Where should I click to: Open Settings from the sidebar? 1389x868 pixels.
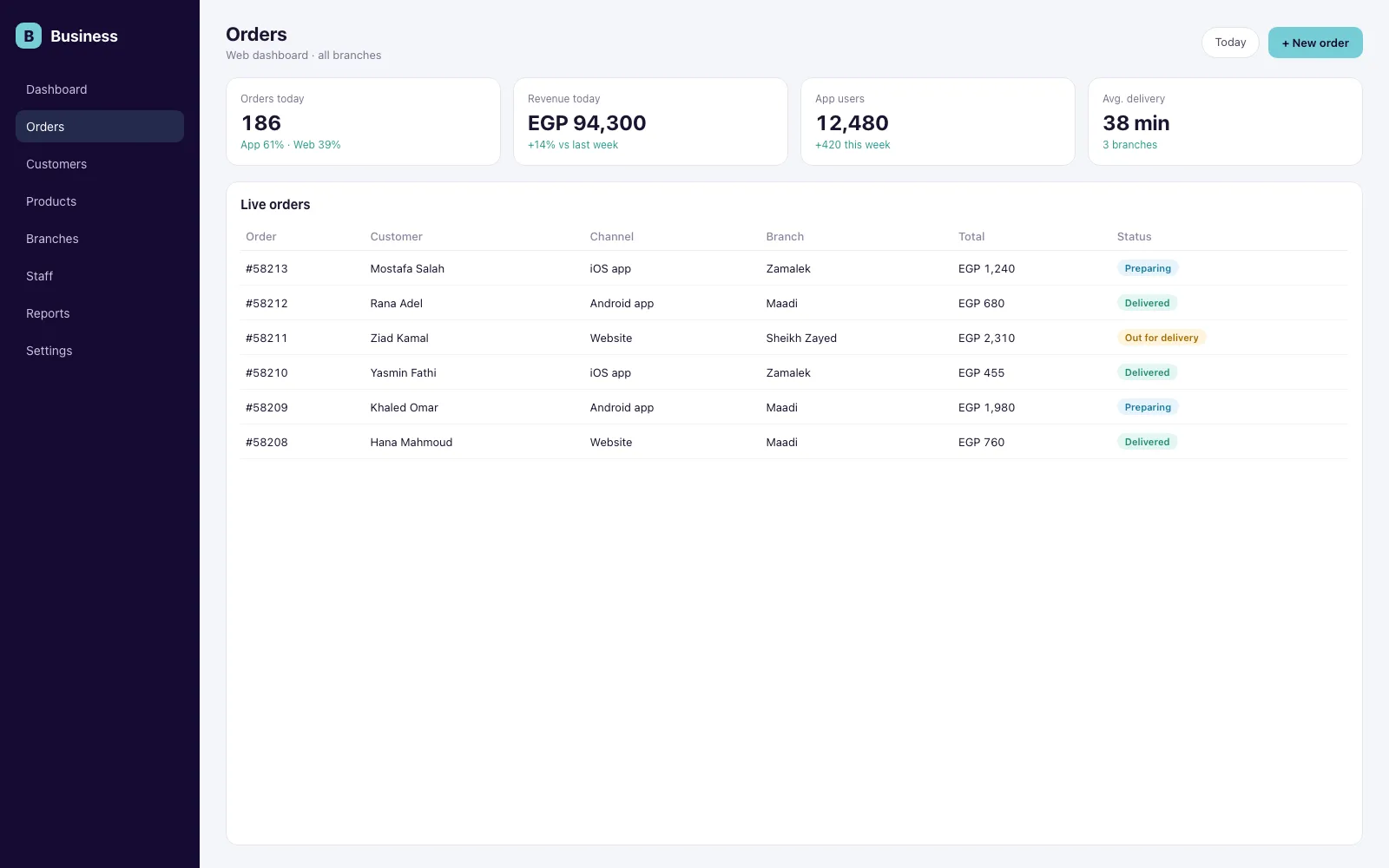100,351
